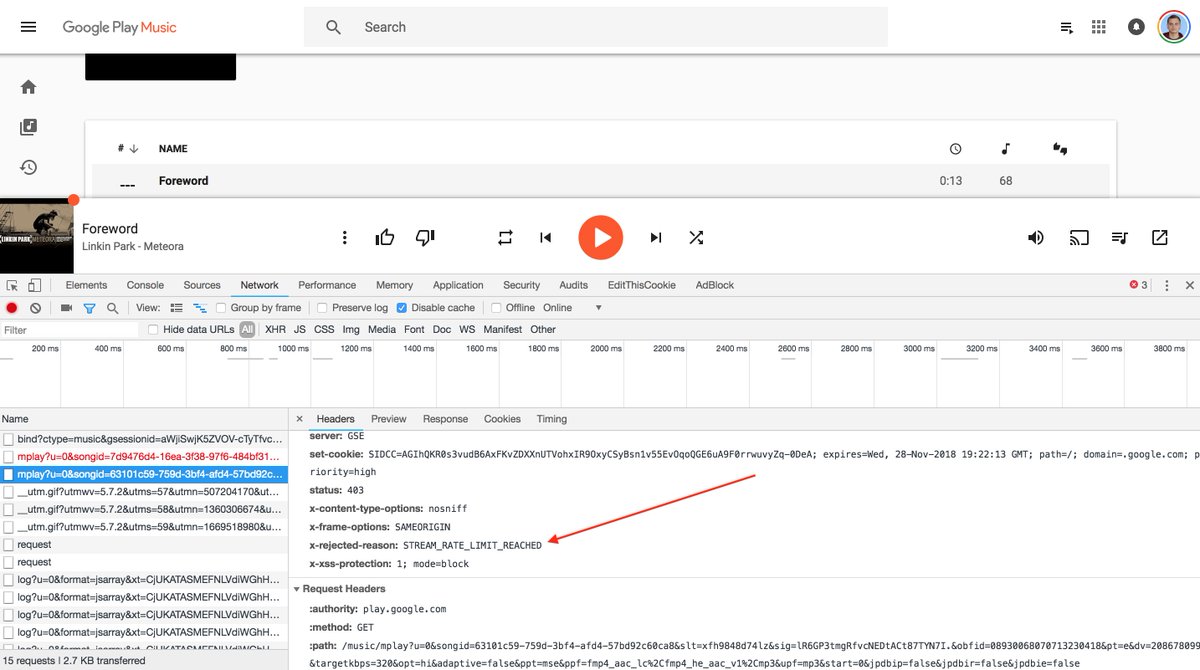The width and height of the screenshot is (1200, 670).
Task: Select the All filter button
Action: point(247,329)
